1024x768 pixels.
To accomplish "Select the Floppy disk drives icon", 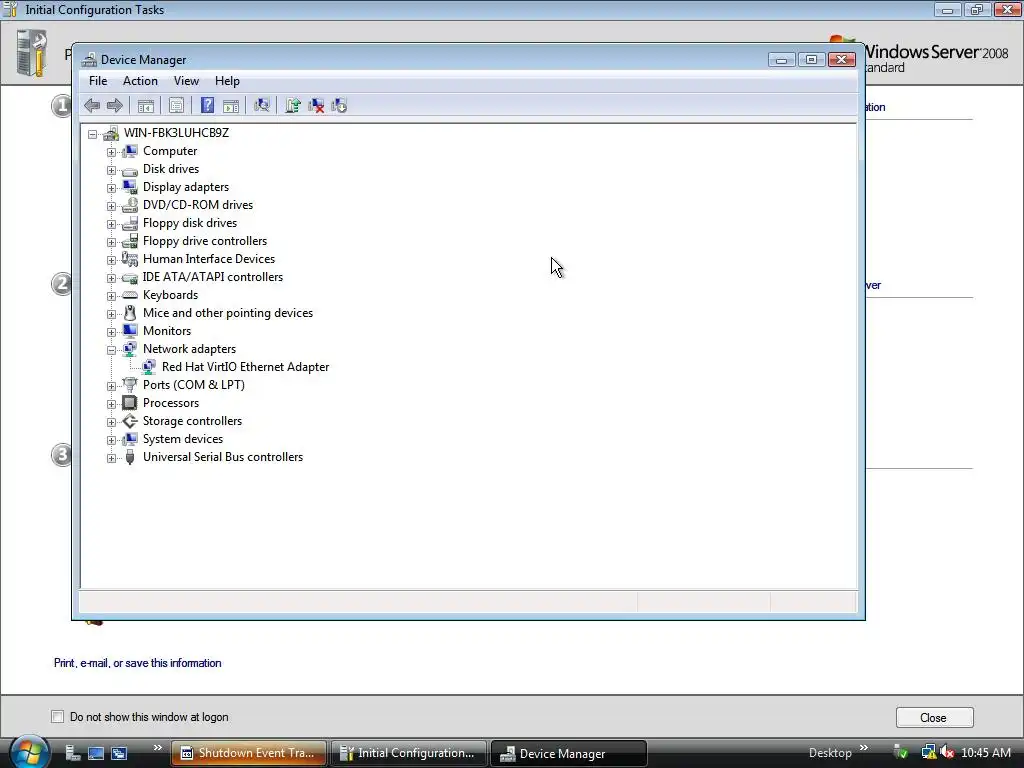I will (x=130, y=223).
